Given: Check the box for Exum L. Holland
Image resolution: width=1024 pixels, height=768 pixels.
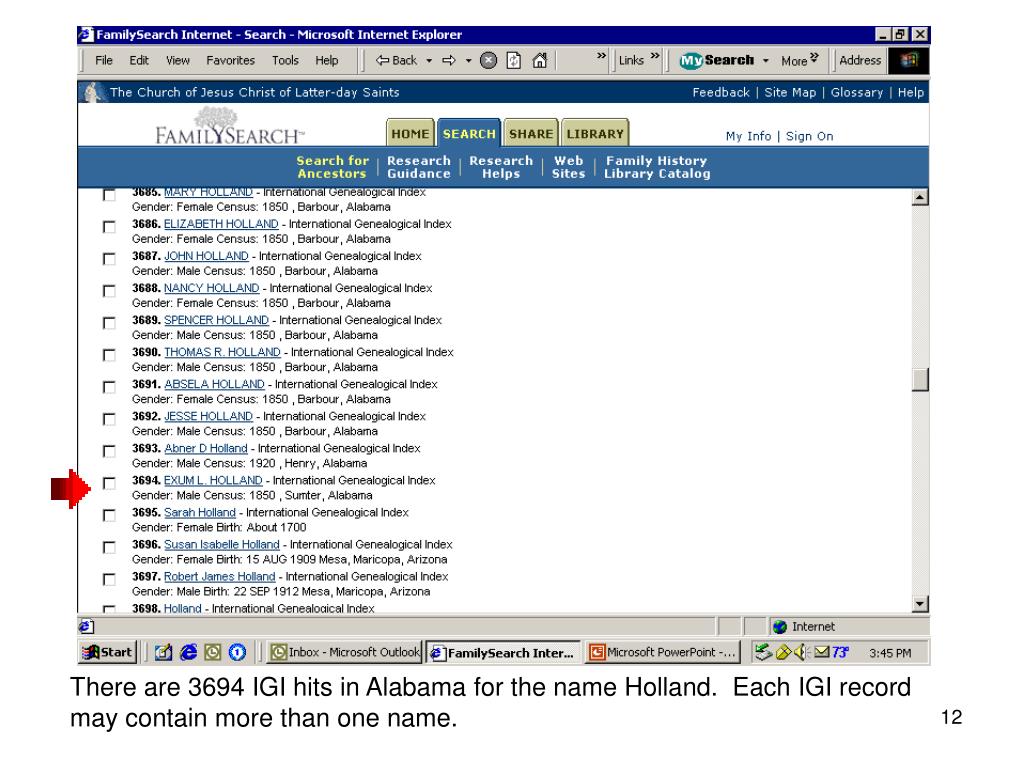Looking at the screenshot, I should coord(109,483).
